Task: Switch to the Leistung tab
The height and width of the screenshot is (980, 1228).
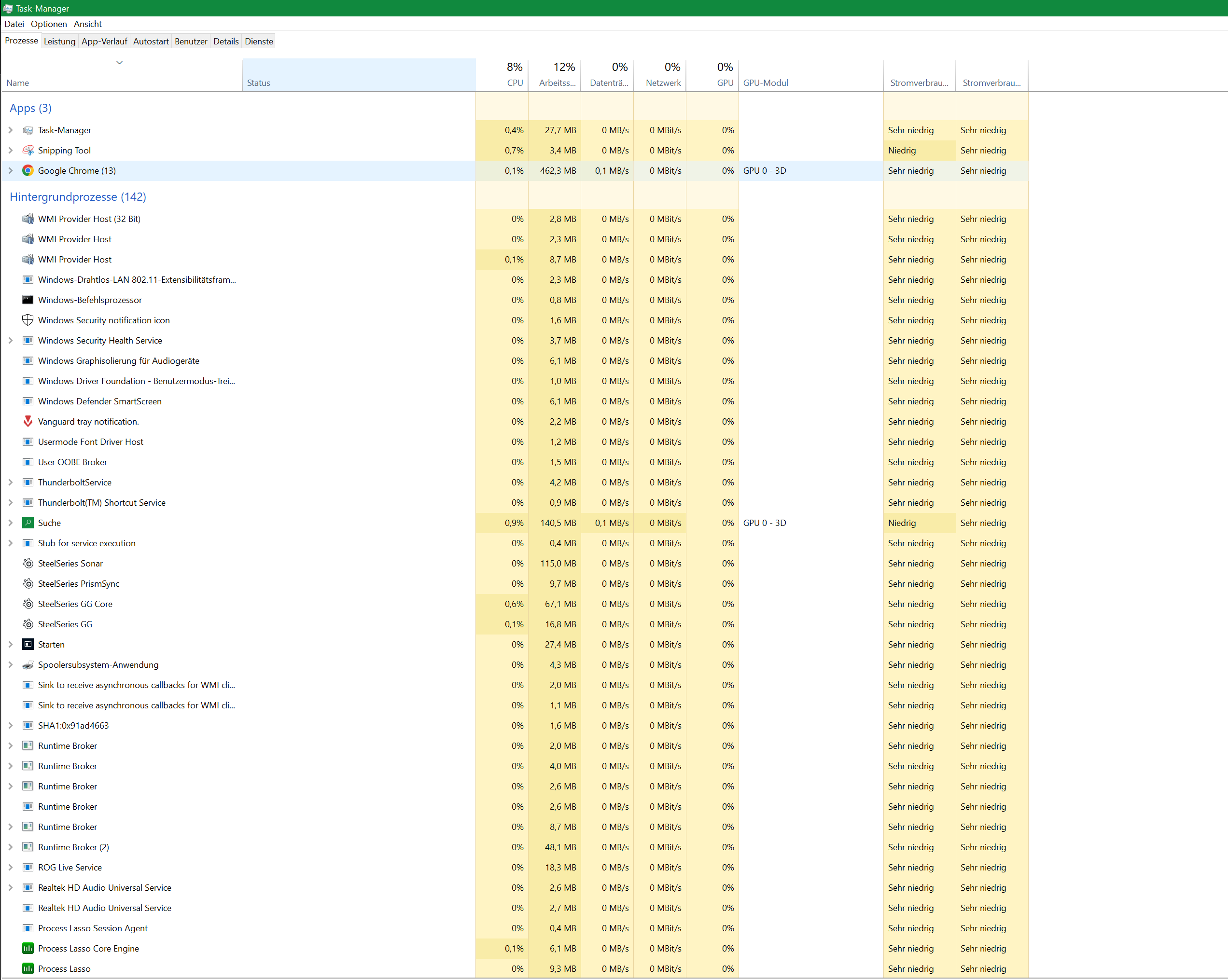Action: [x=59, y=41]
